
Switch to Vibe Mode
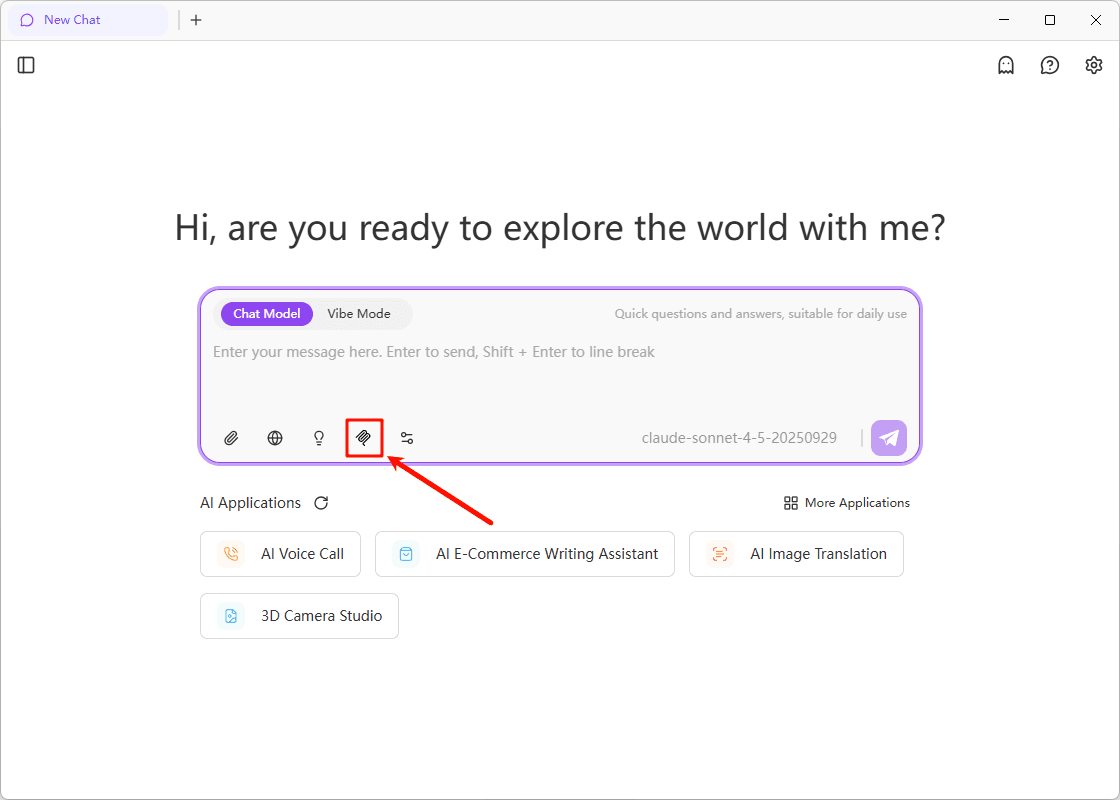358,313
